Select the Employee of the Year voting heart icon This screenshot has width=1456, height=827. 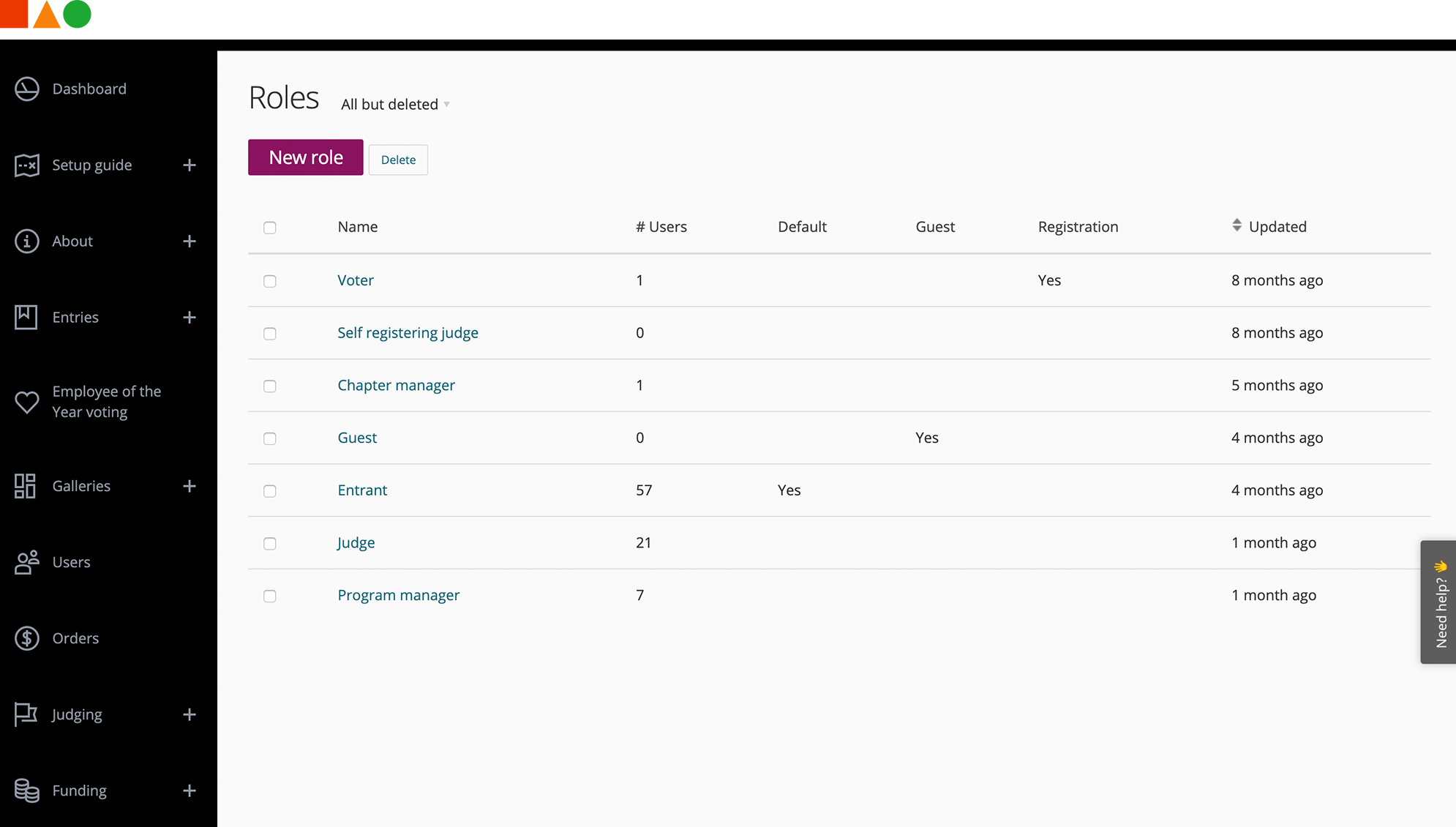[26, 401]
